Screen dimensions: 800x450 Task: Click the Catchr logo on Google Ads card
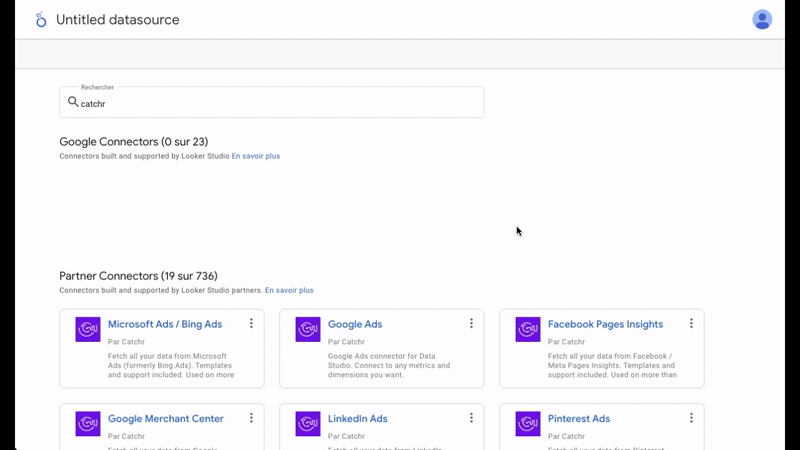point(308,329)
